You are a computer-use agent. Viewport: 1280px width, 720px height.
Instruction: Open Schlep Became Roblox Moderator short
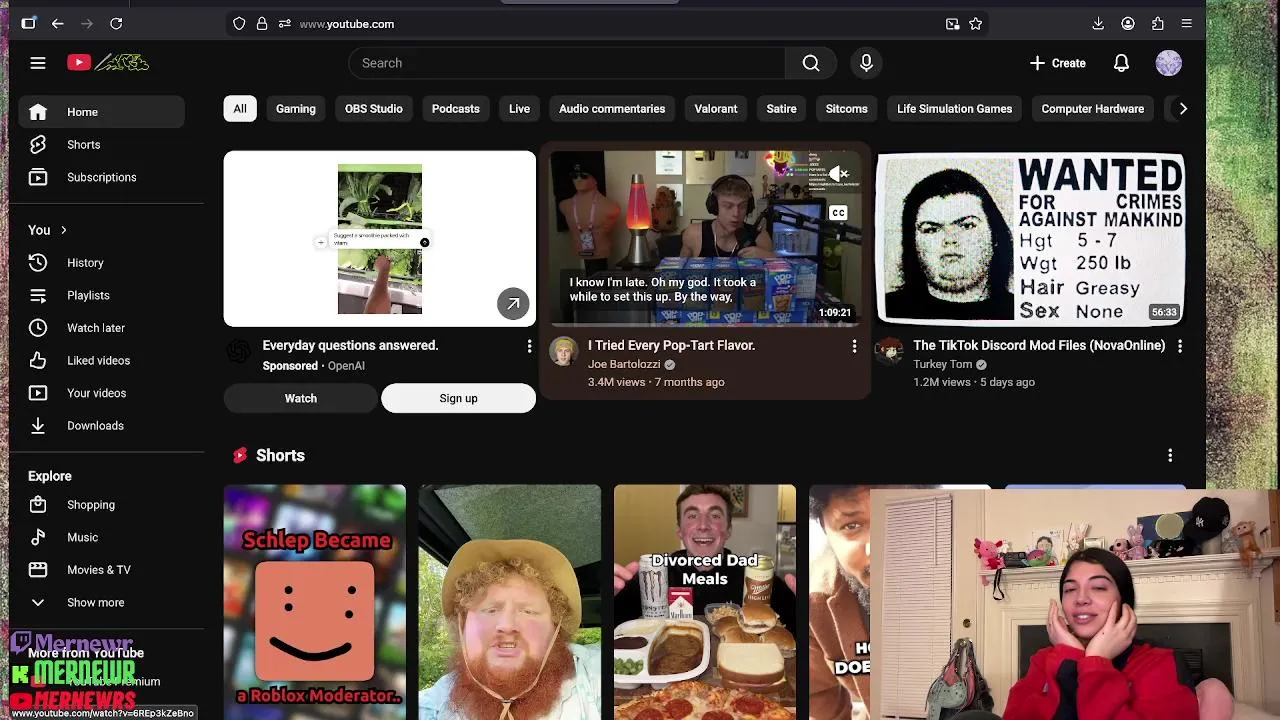315,602
